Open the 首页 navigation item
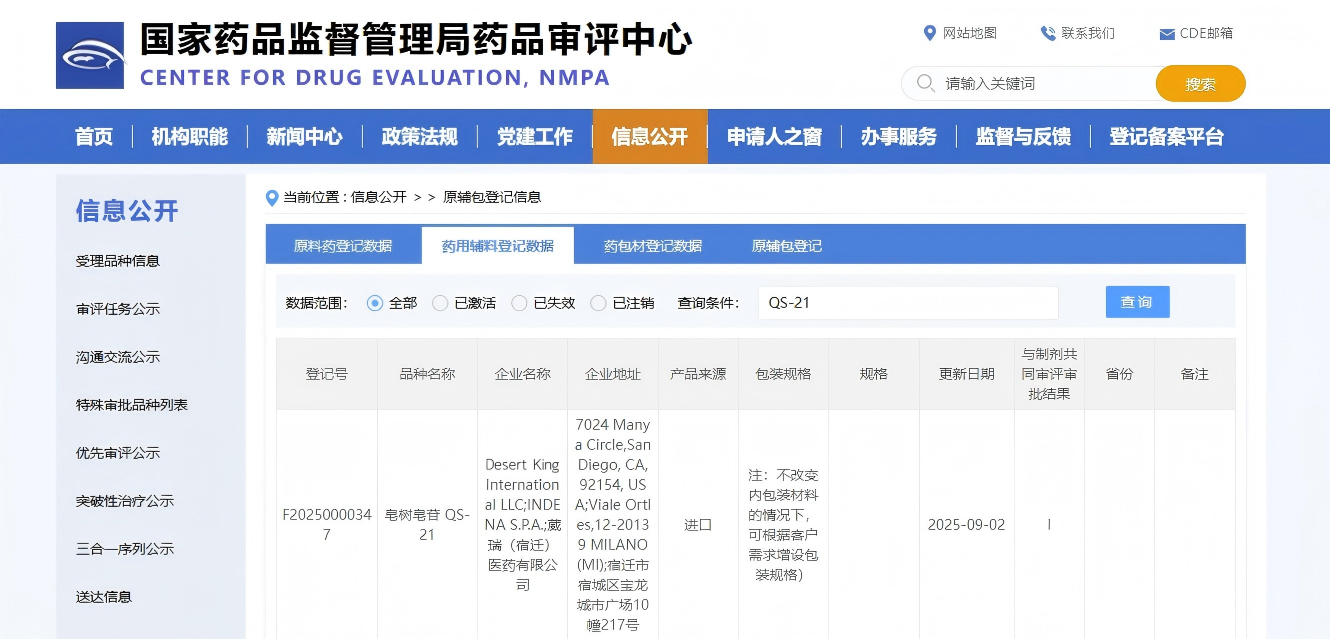 point(94,137)
